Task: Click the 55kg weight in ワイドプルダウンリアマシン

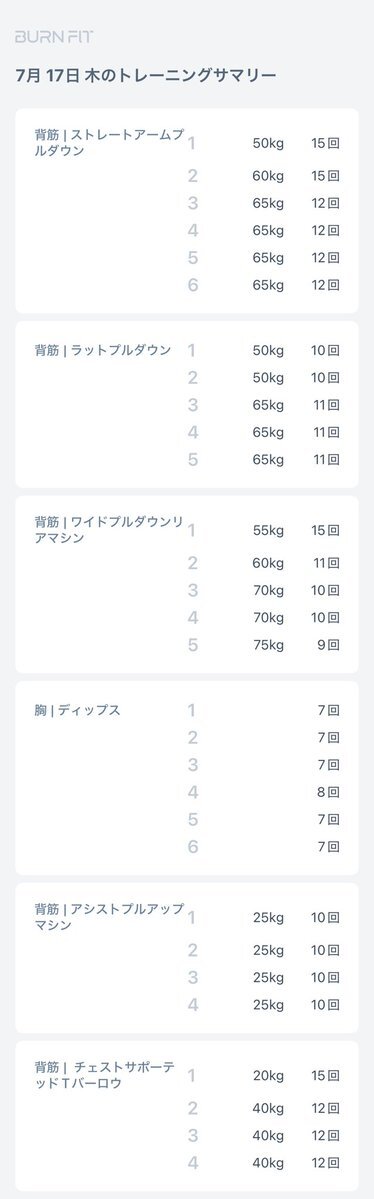Action: (x=268, y=530)
